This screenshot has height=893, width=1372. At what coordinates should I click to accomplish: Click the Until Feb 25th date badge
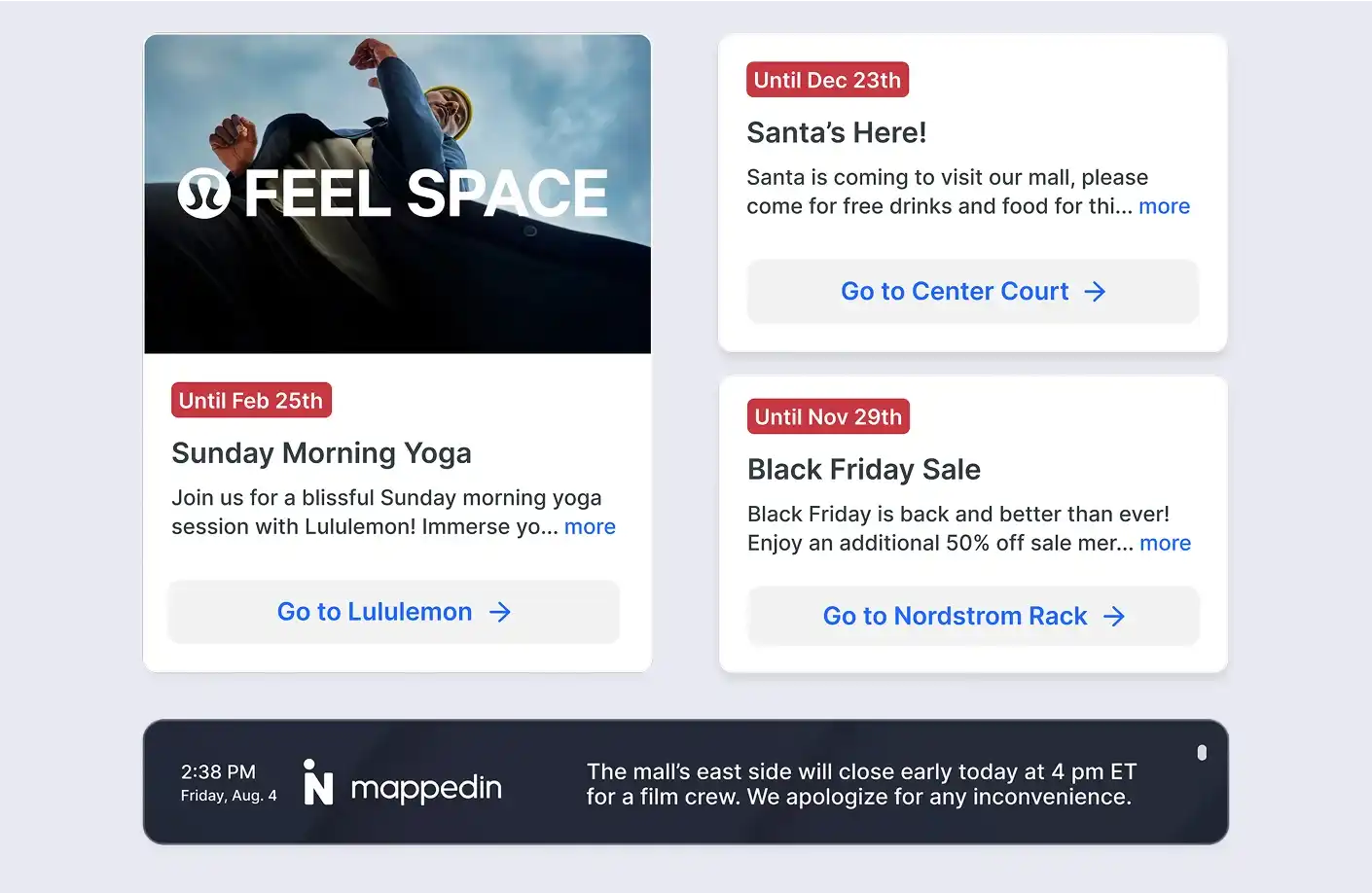[251, 401]
